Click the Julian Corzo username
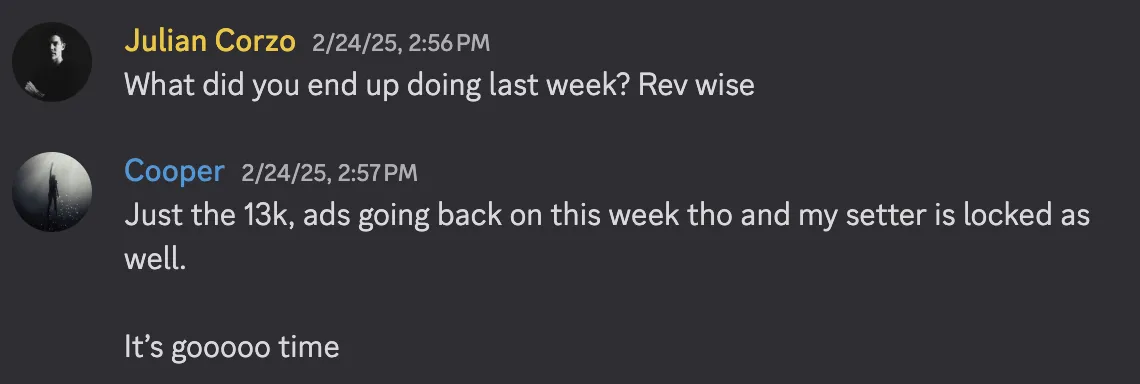Screen dimensions: 1140x384 tap(210, 42)
